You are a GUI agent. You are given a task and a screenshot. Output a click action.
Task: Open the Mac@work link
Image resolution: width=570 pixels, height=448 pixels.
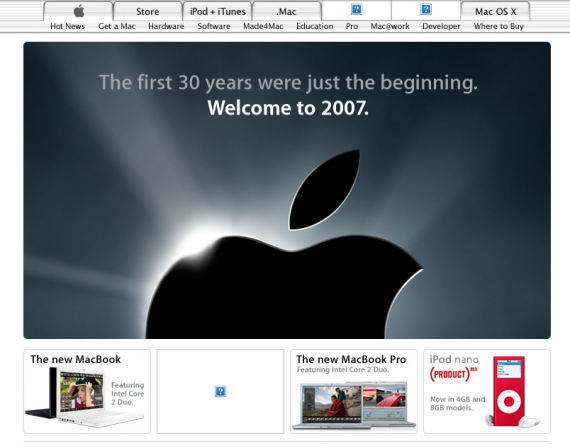coord(390,26)
